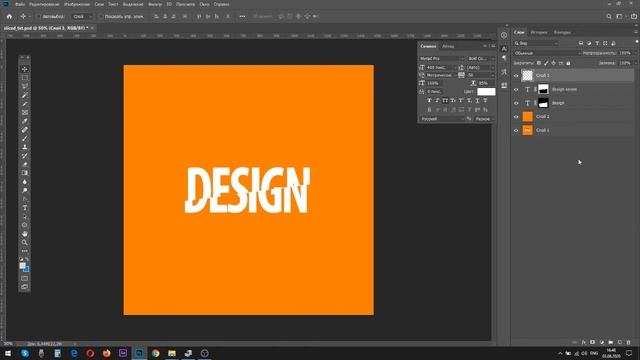Click the layer opacity value field
This screenshot has height=360, width=640.
pos(625,53)
